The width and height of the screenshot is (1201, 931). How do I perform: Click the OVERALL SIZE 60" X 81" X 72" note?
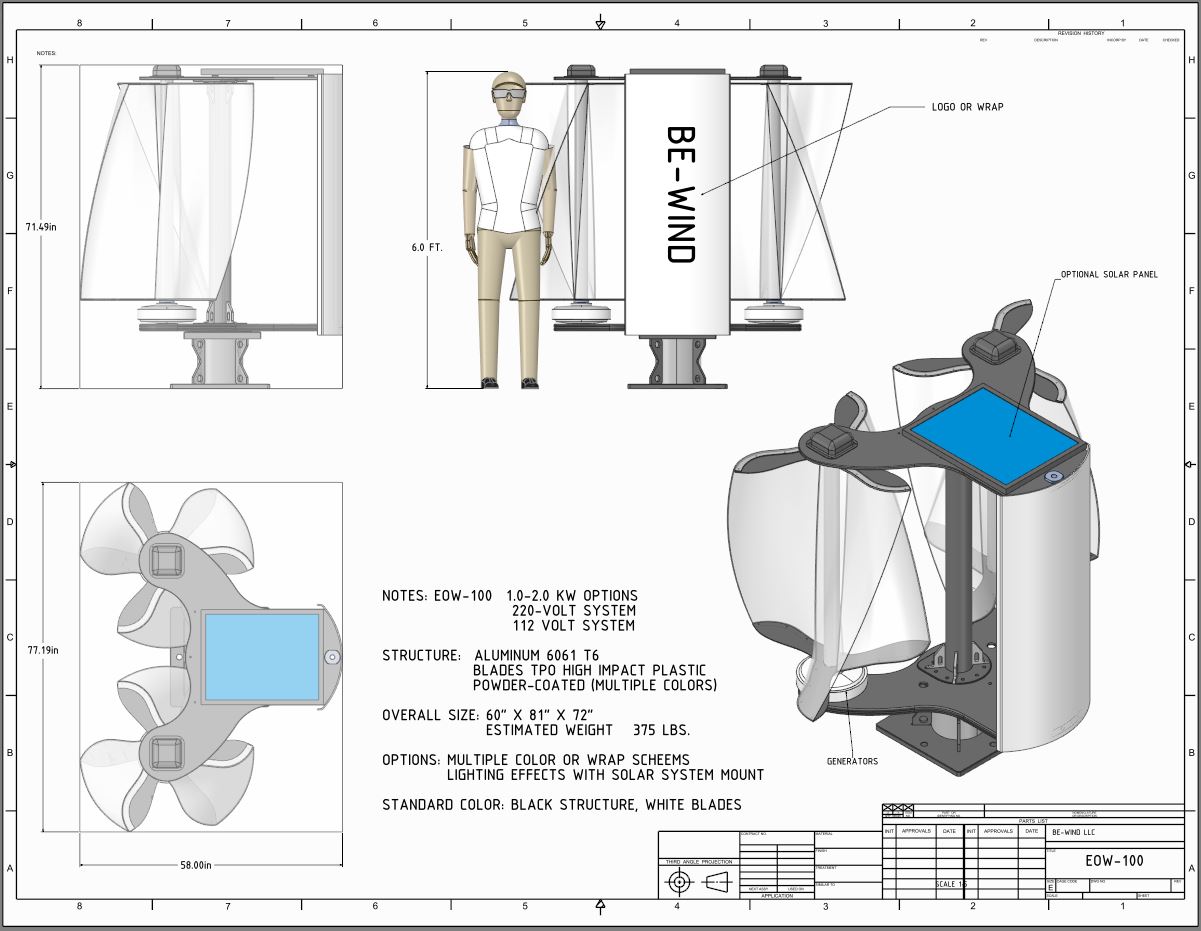tap(489, 715)
